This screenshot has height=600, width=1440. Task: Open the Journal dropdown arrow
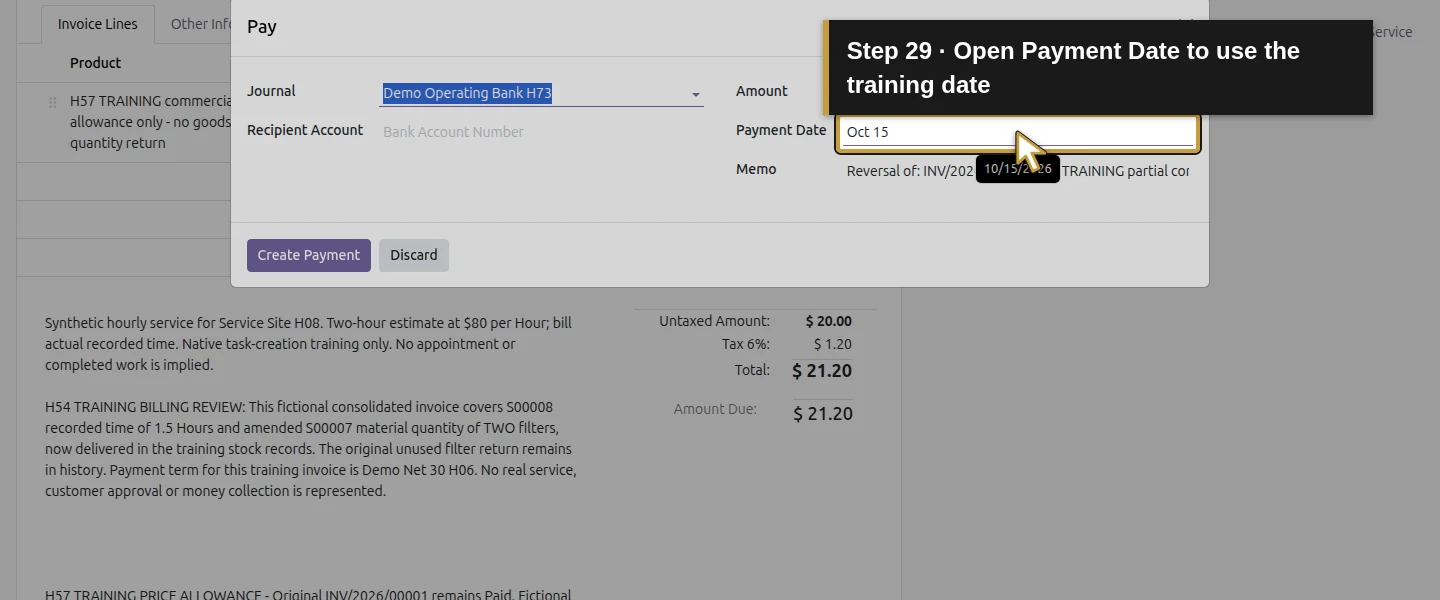point(695,94)
